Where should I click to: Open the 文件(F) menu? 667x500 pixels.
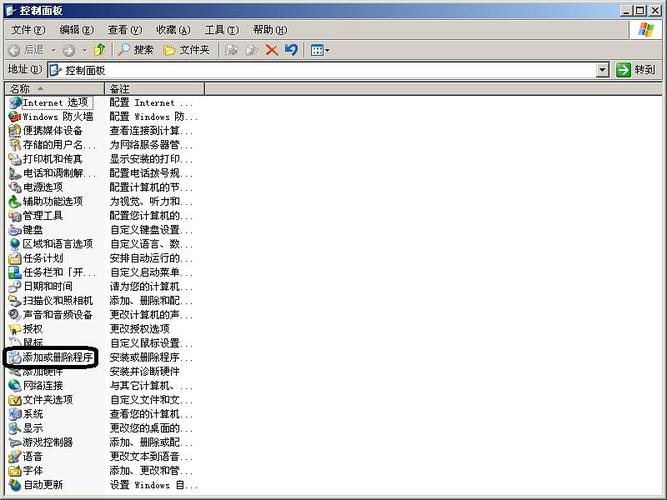click(x=28, y=30)
